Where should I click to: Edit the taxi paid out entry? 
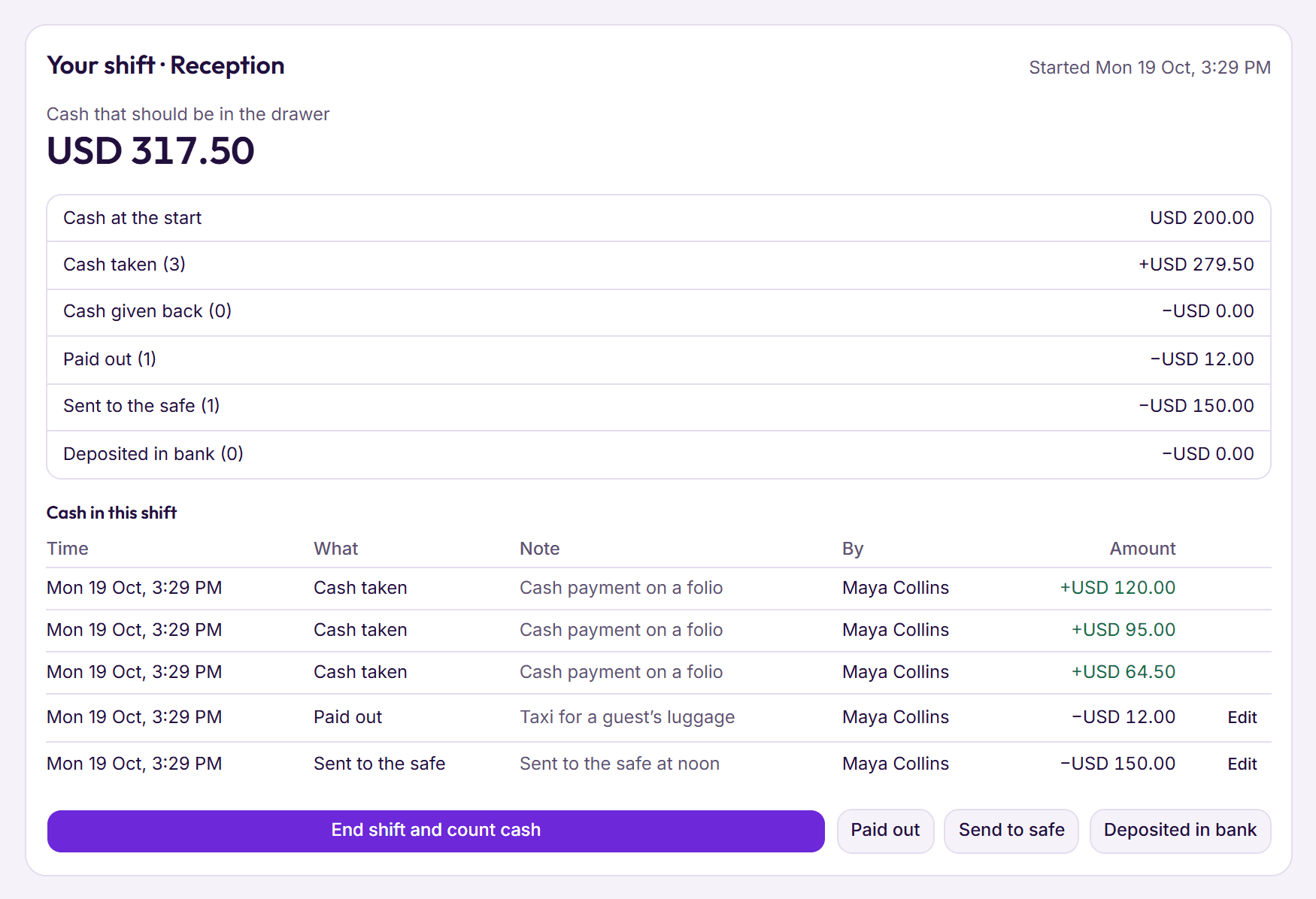point(1242,718)
